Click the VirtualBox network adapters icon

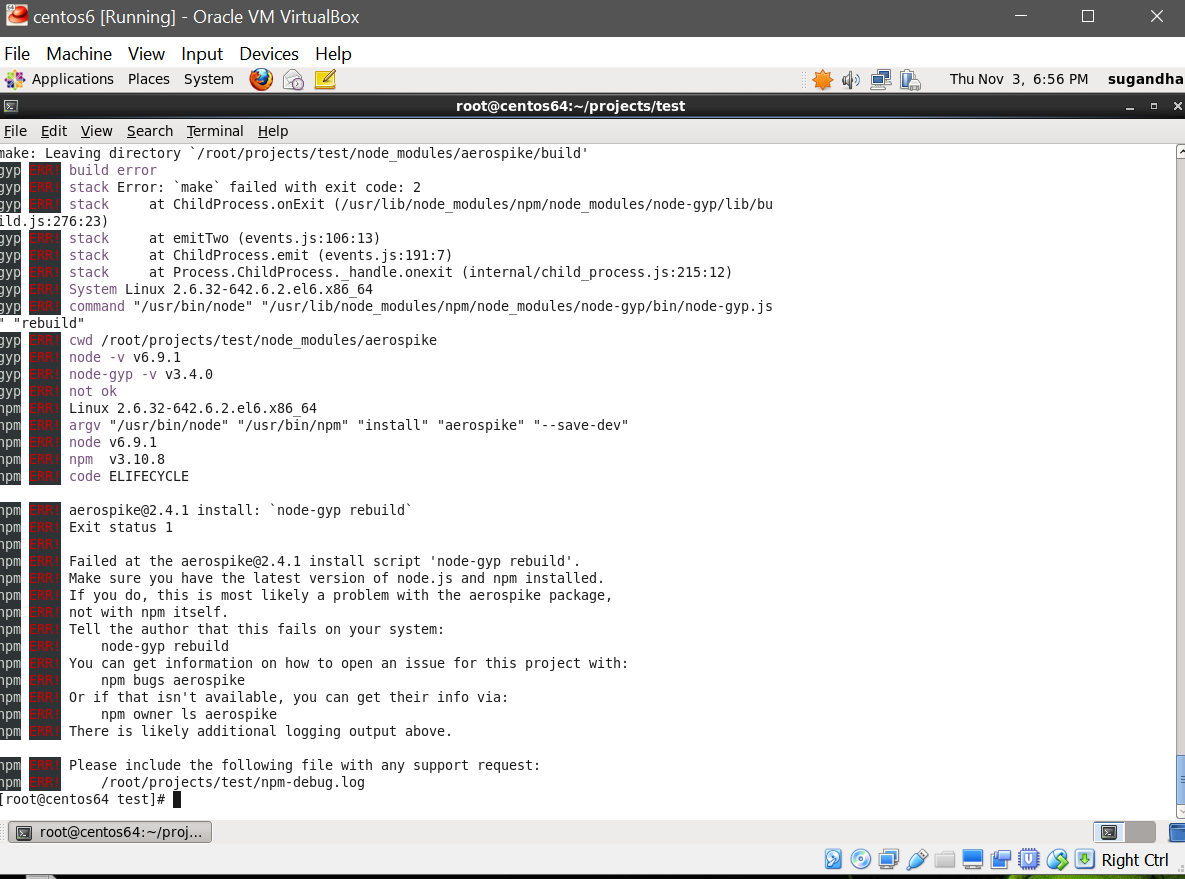click(889, 859)
